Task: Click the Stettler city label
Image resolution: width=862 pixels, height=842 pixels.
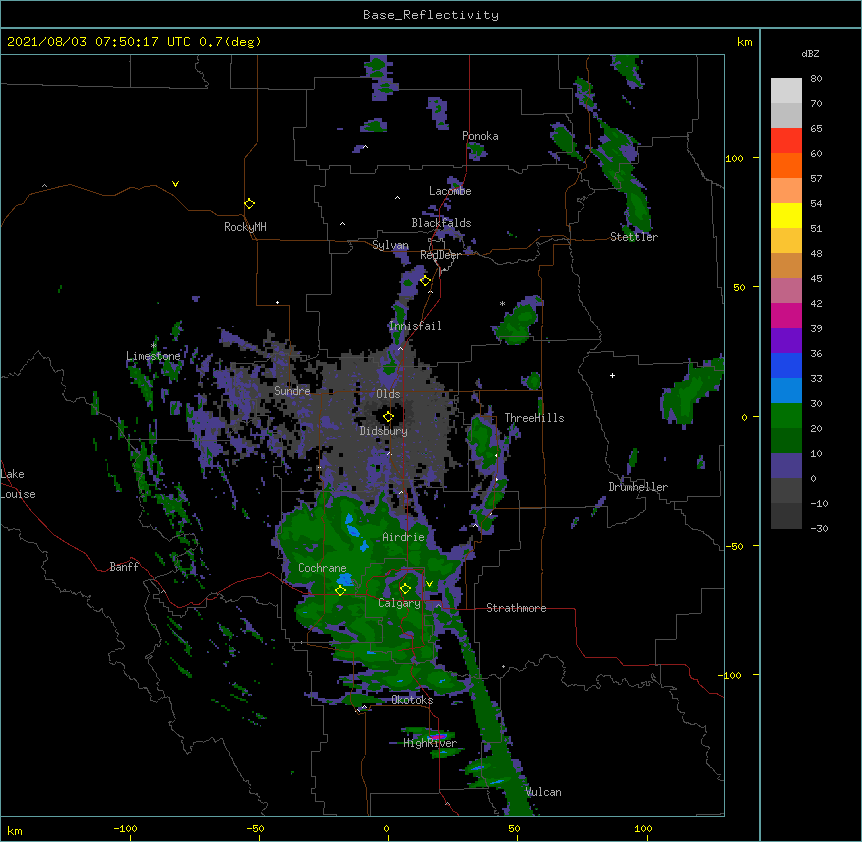Action: pos(634,237)
